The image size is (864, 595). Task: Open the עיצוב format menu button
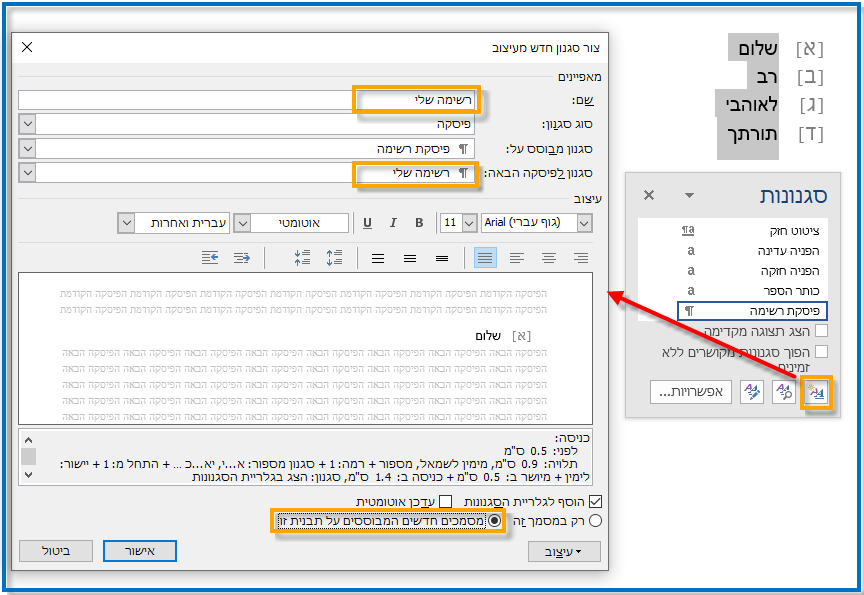click(564, 551)
